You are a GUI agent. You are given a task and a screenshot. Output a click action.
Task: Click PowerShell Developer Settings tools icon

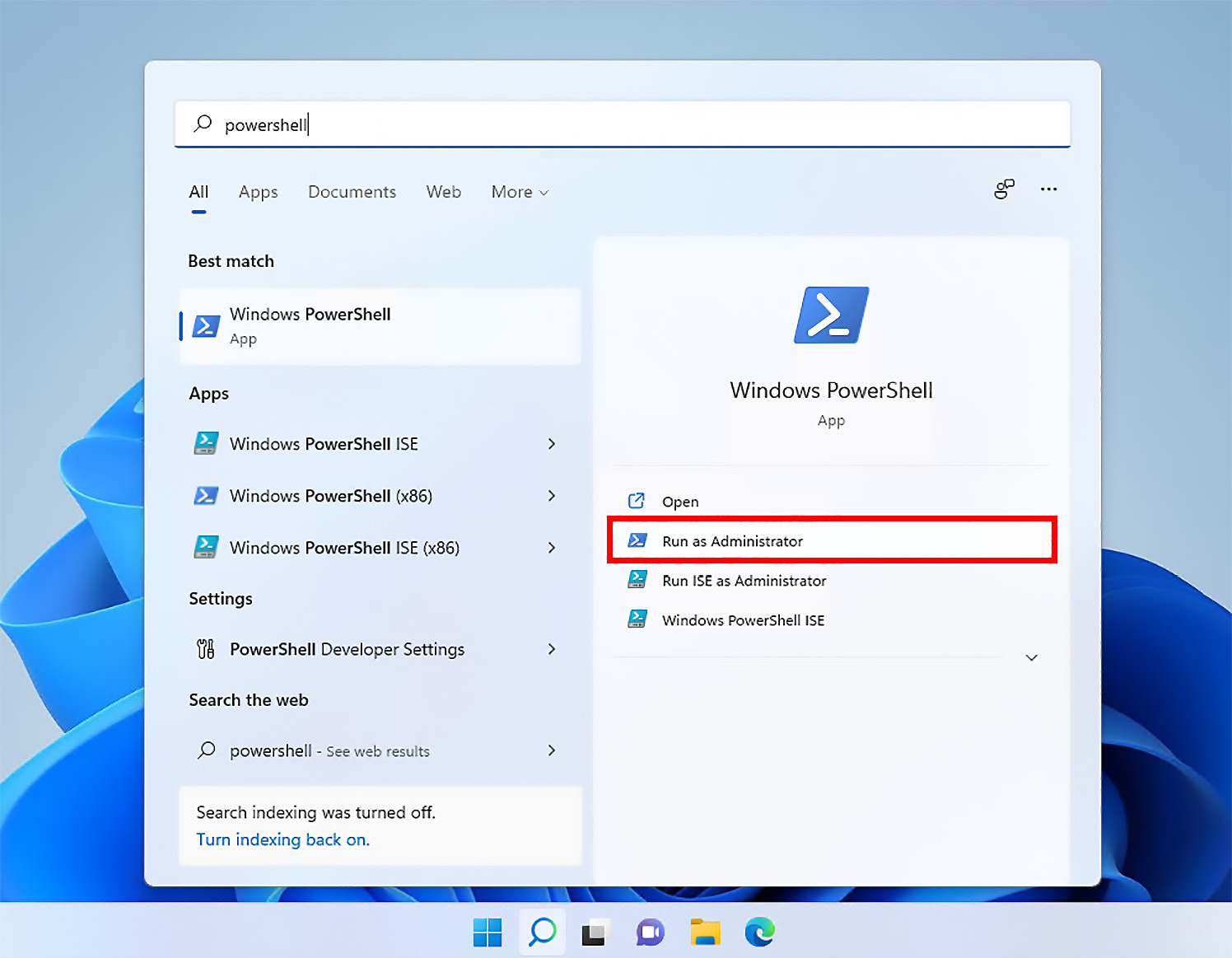(206, 649)
